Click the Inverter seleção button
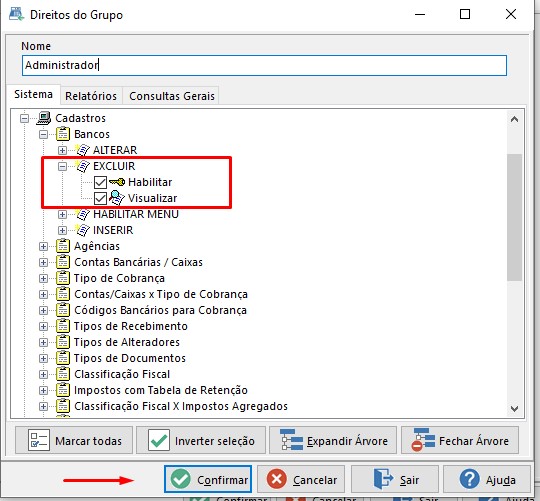This screenshot has height=501, width=540. pos(201,440)
